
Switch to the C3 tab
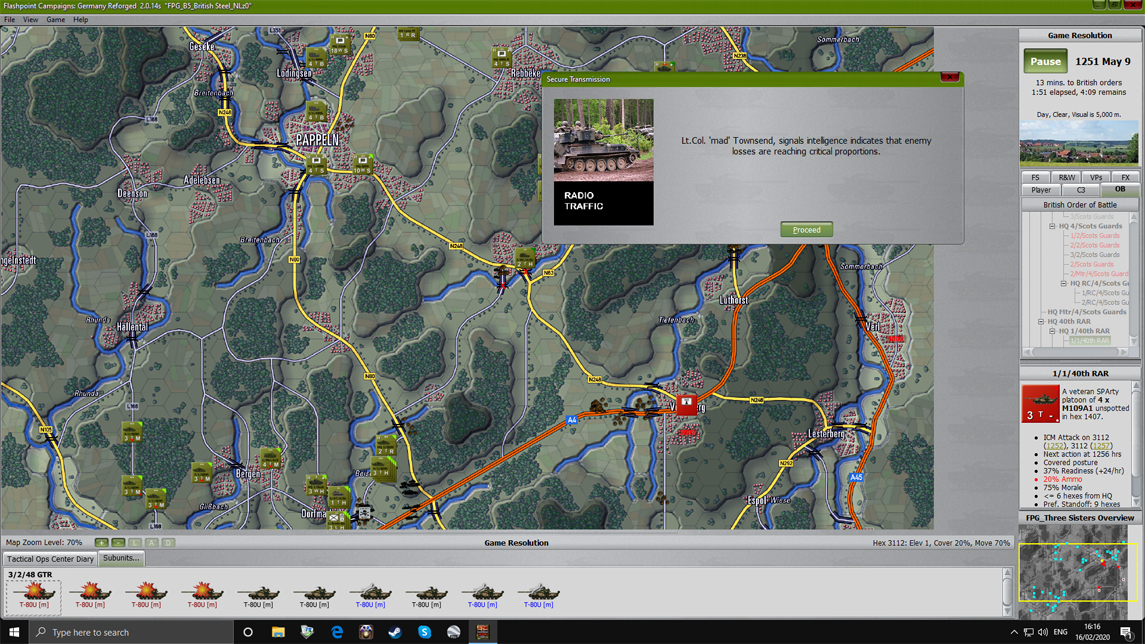click(1081, 190)
